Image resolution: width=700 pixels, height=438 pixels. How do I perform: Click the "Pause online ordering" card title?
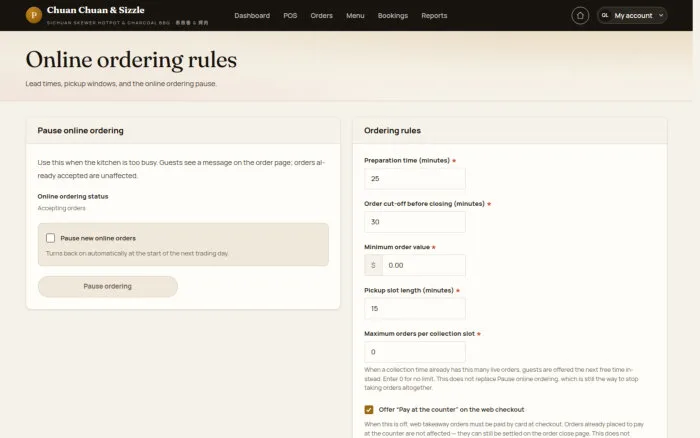(x=80, y=130)
